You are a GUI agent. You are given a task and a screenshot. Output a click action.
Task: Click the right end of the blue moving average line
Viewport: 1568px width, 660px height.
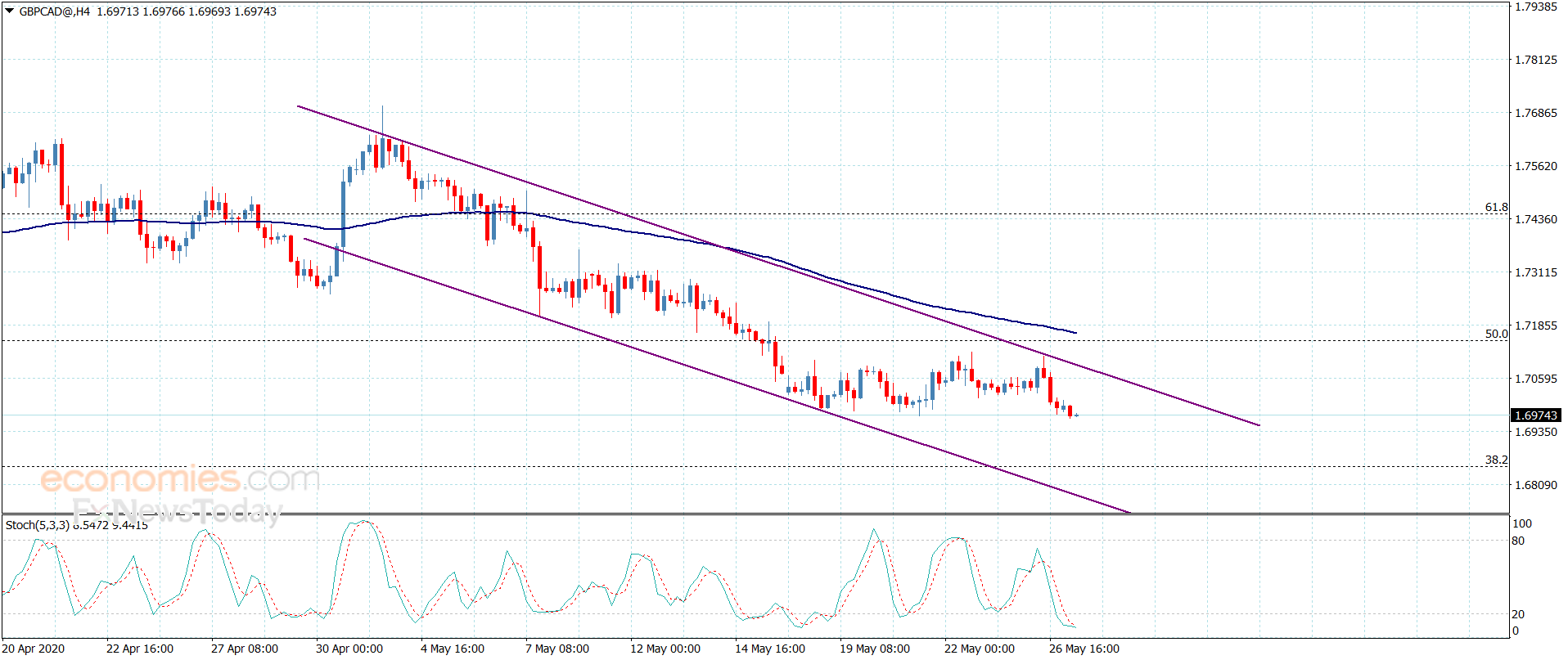coord(1075,332)
